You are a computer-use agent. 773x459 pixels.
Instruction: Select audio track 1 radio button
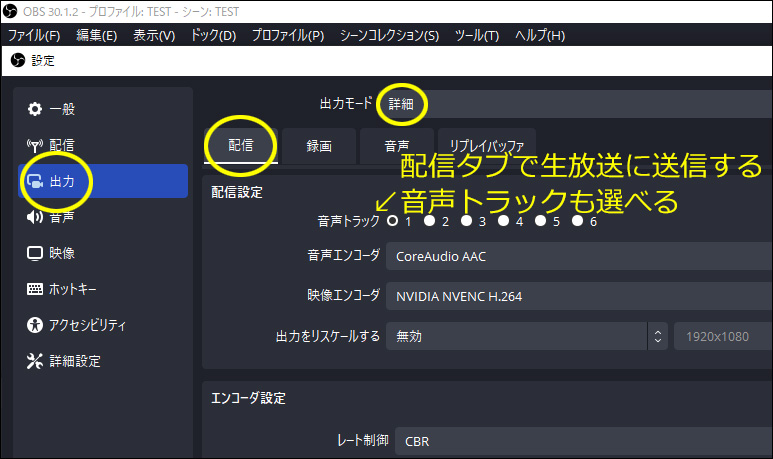tap(393, 221)
